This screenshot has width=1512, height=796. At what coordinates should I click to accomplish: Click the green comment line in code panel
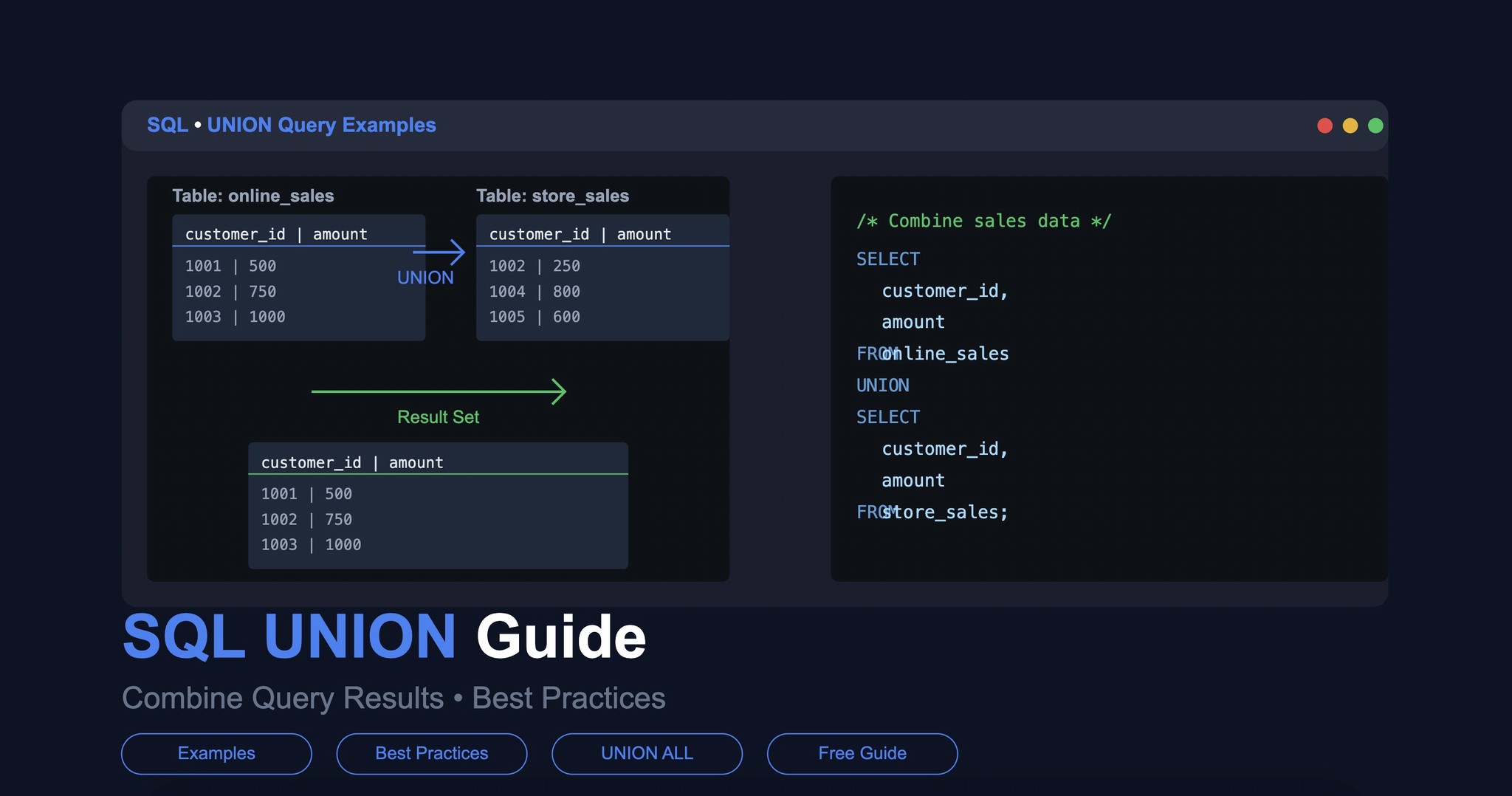(x=984, y=220)
